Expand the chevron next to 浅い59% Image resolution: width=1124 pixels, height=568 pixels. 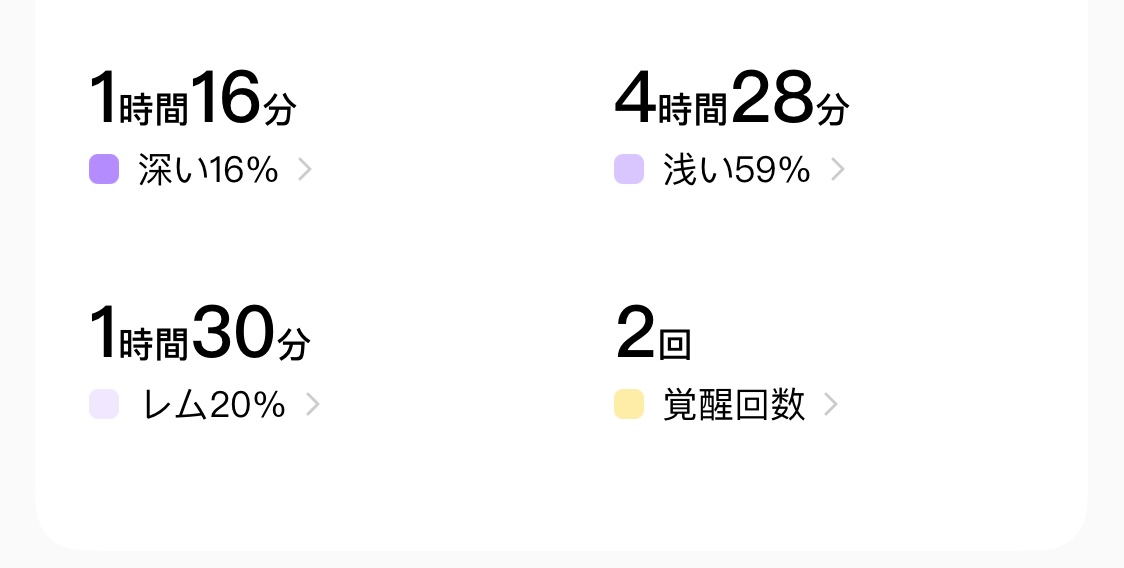[837, 170]
